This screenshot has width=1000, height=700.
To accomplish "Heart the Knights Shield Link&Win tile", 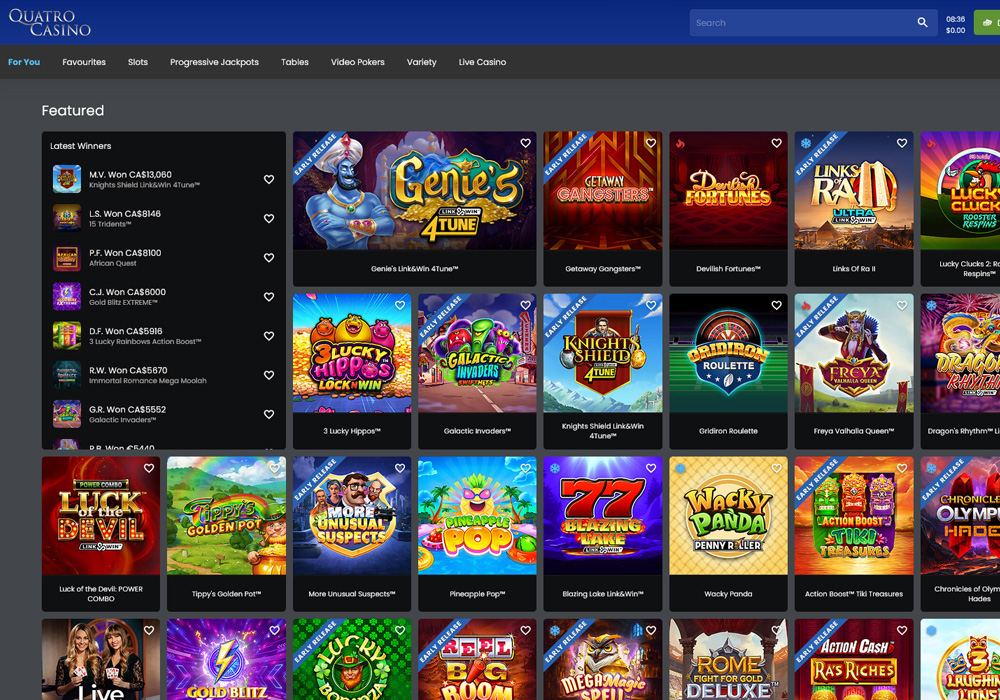I will (651, 305).
